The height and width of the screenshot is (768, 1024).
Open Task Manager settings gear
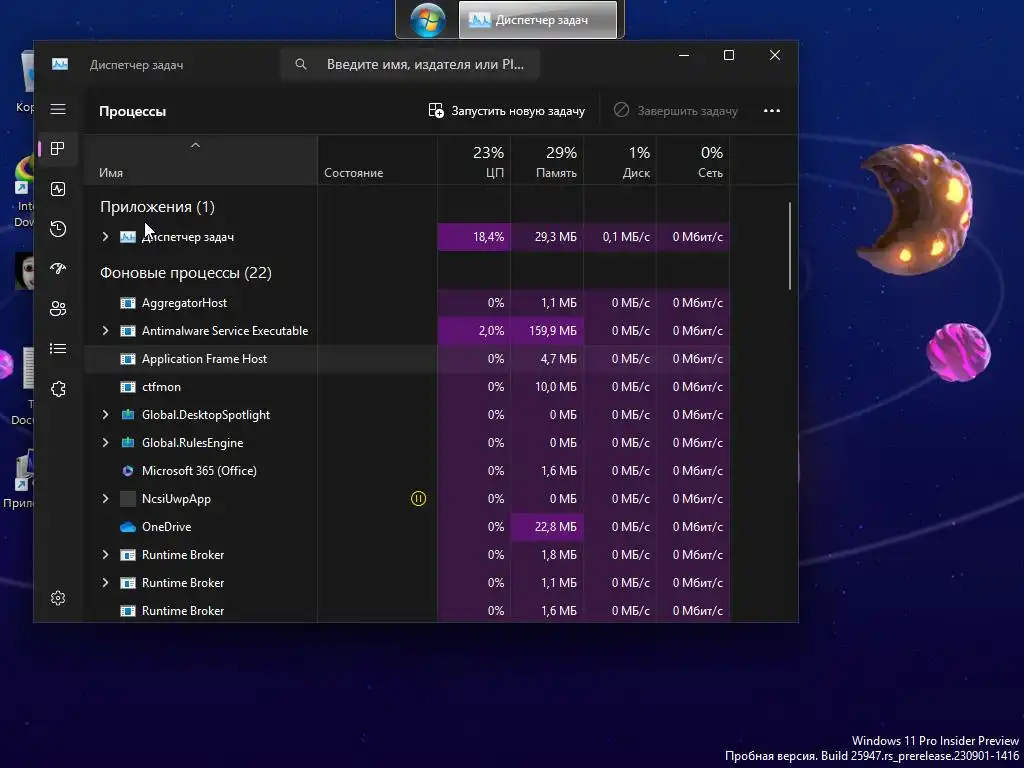coord(58,598)
